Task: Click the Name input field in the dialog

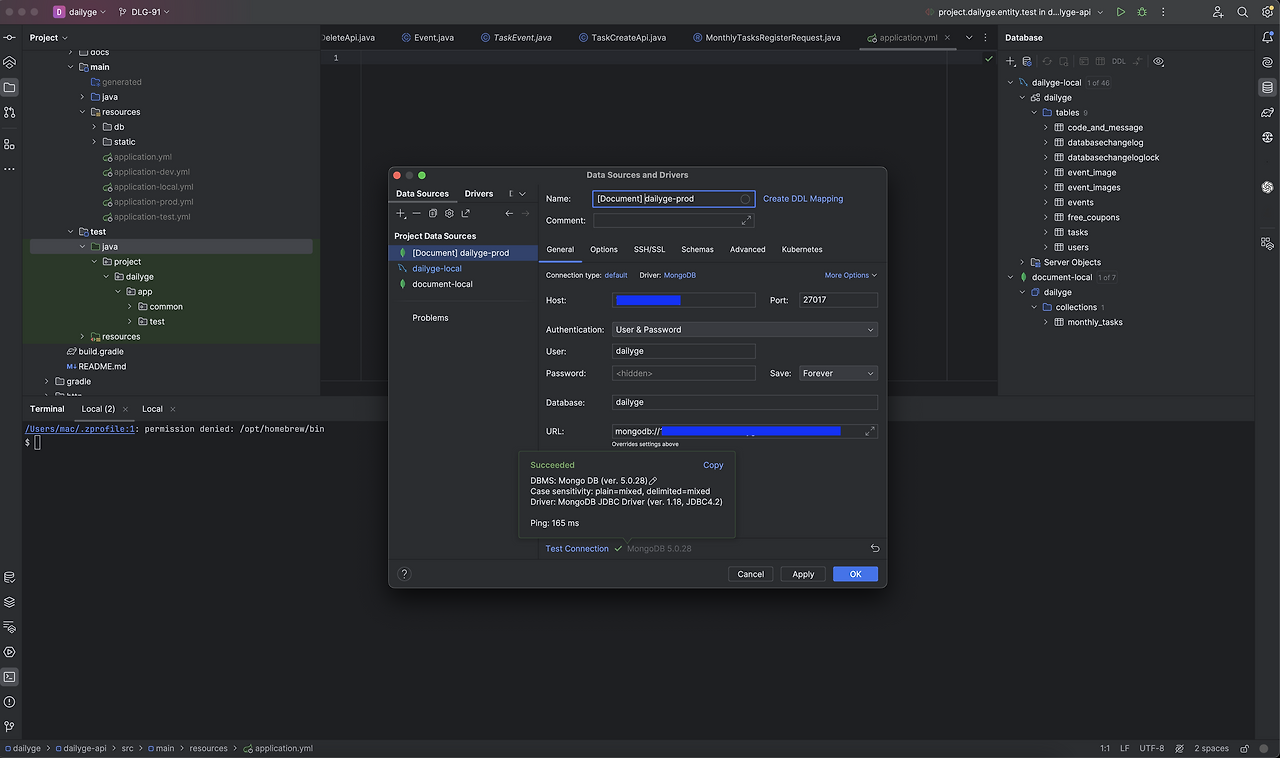Action: tap(674, 199)
